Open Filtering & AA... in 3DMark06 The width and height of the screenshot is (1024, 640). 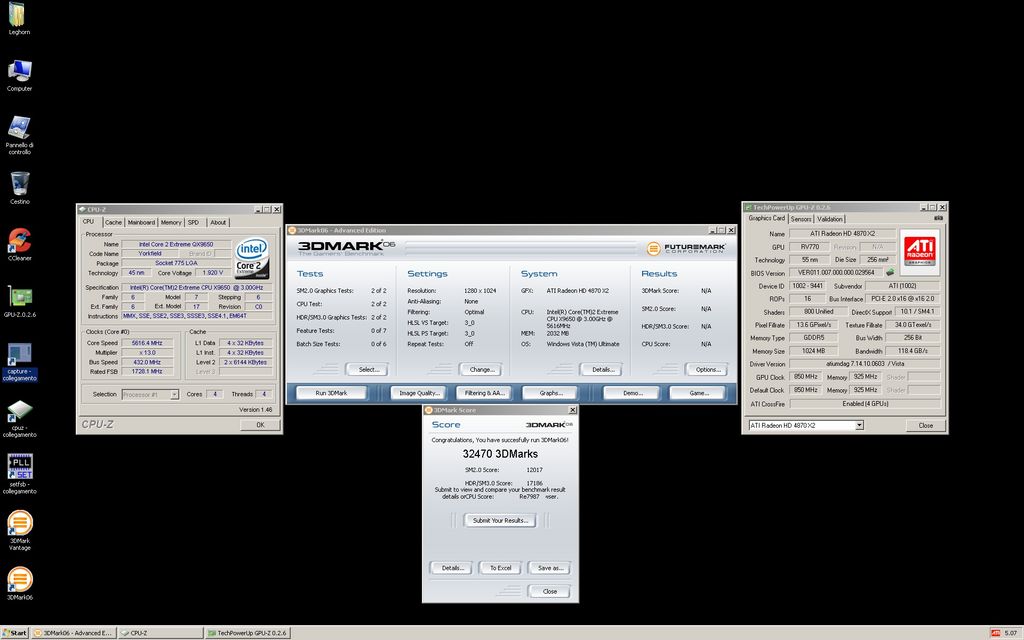484,393
